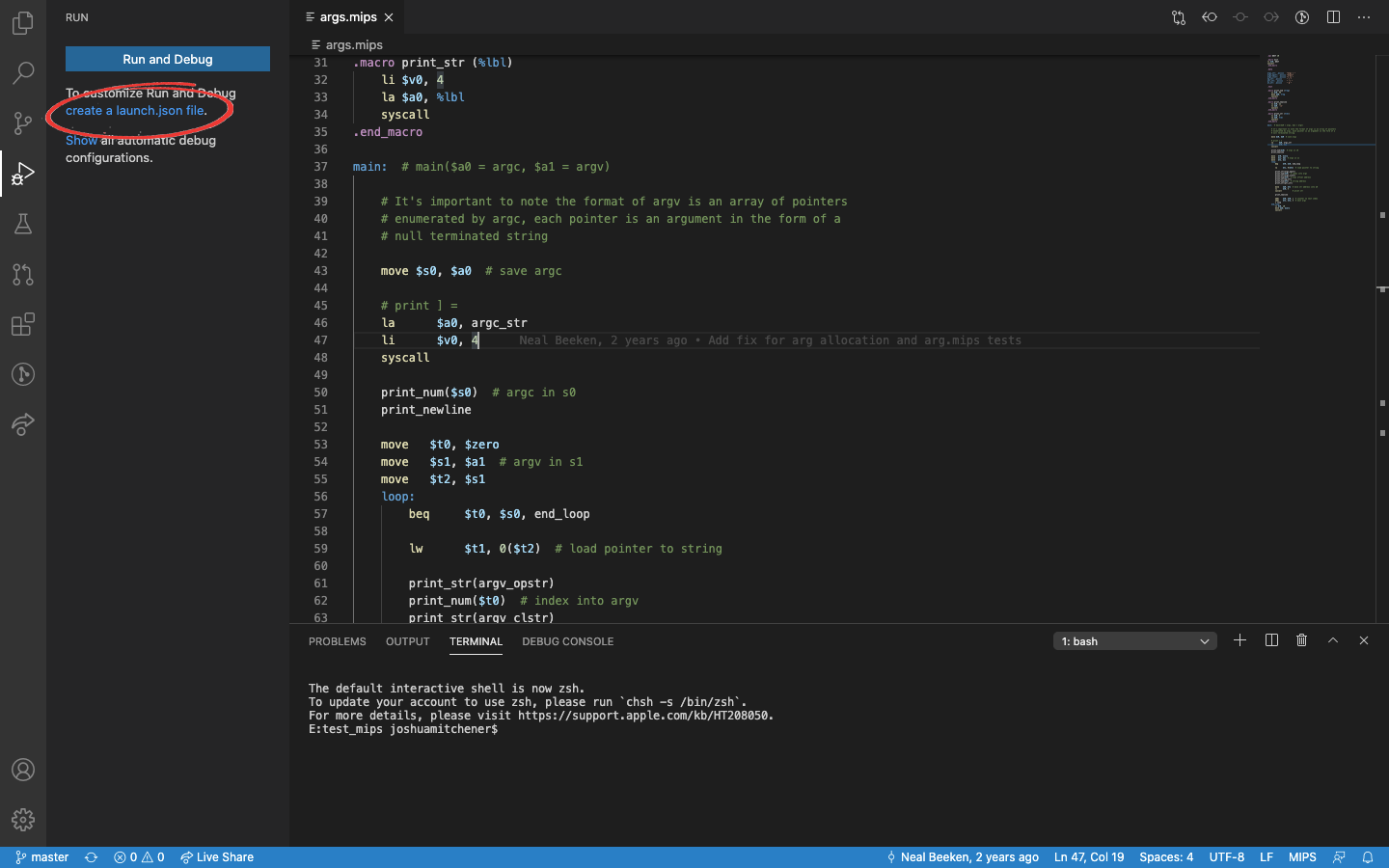The image size is (1389, 868).
Task: Go to next revision arrow icon
Action: pyautogui.click(x=1271, y=17)
